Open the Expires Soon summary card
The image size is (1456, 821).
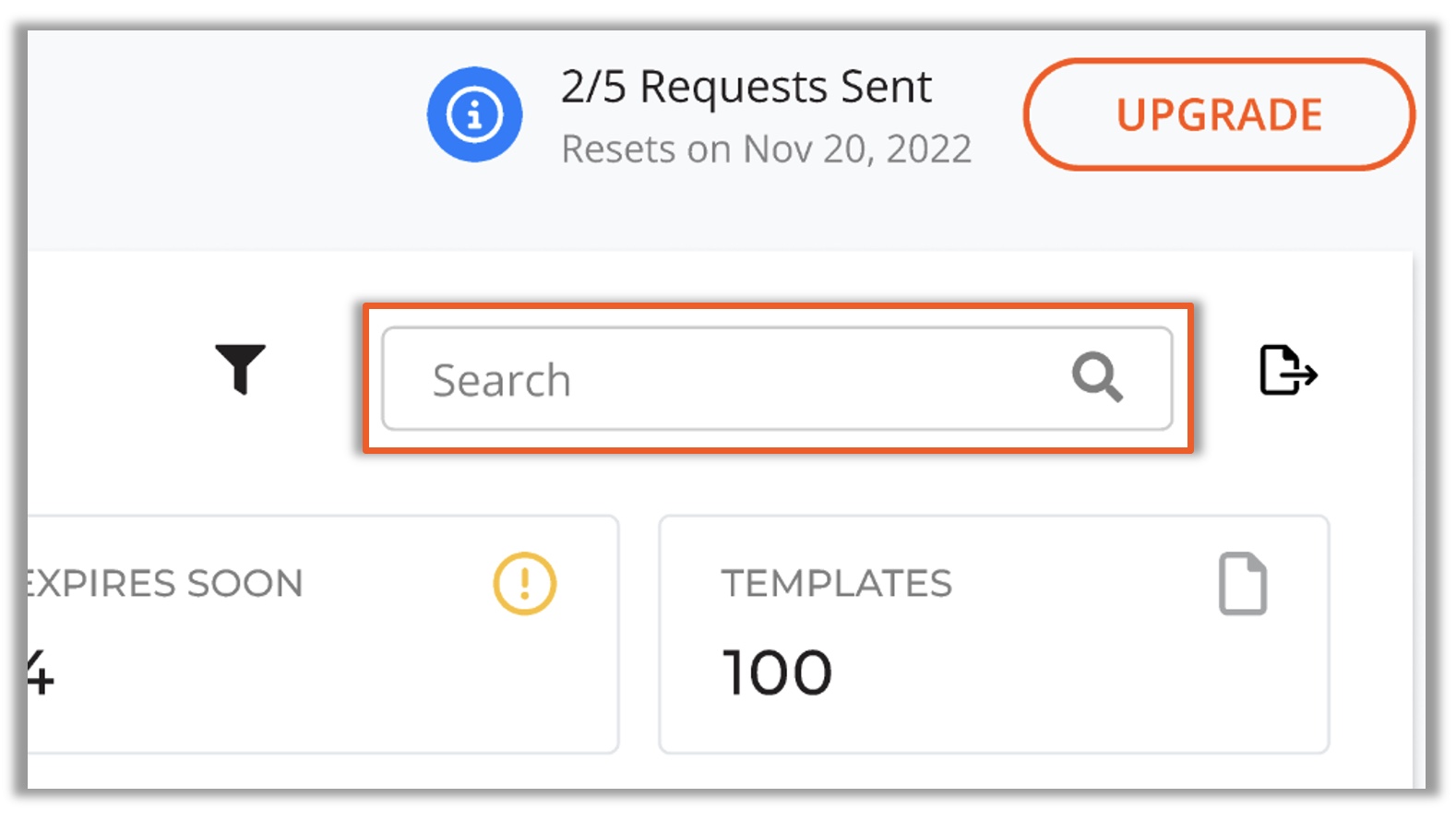323,635
